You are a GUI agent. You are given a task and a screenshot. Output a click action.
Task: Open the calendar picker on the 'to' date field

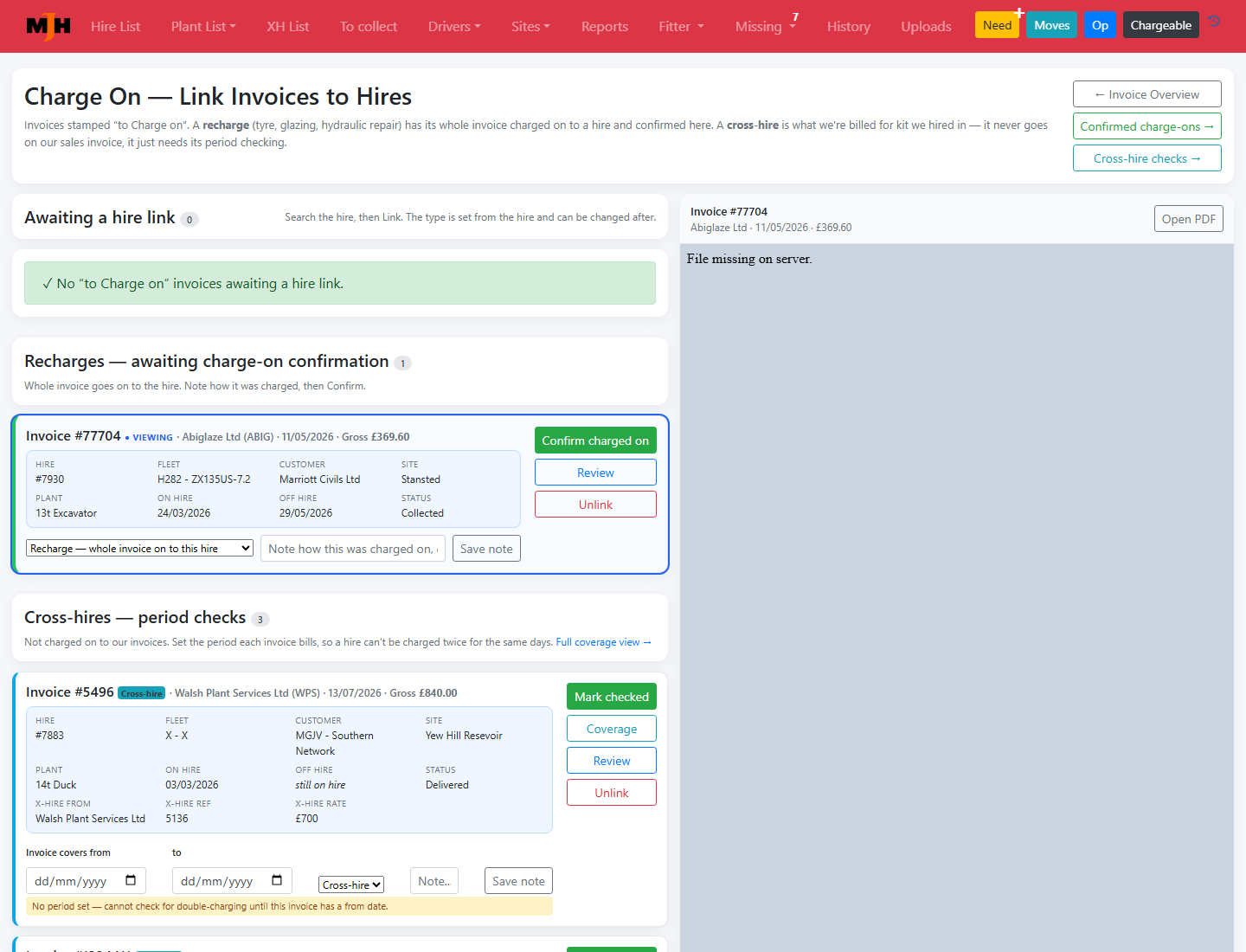pos(277,881)
